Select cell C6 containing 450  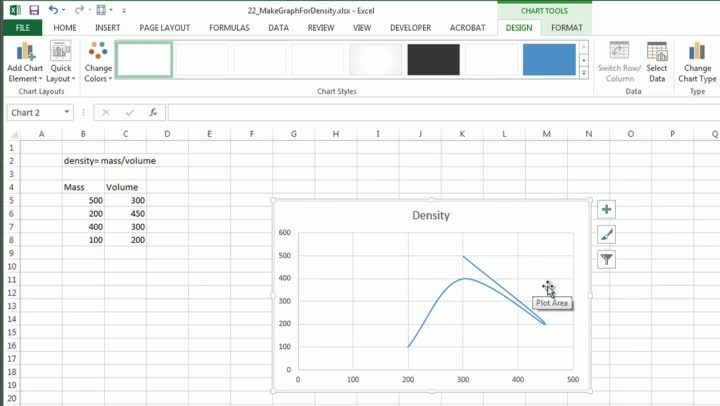(x=125, y=214)
